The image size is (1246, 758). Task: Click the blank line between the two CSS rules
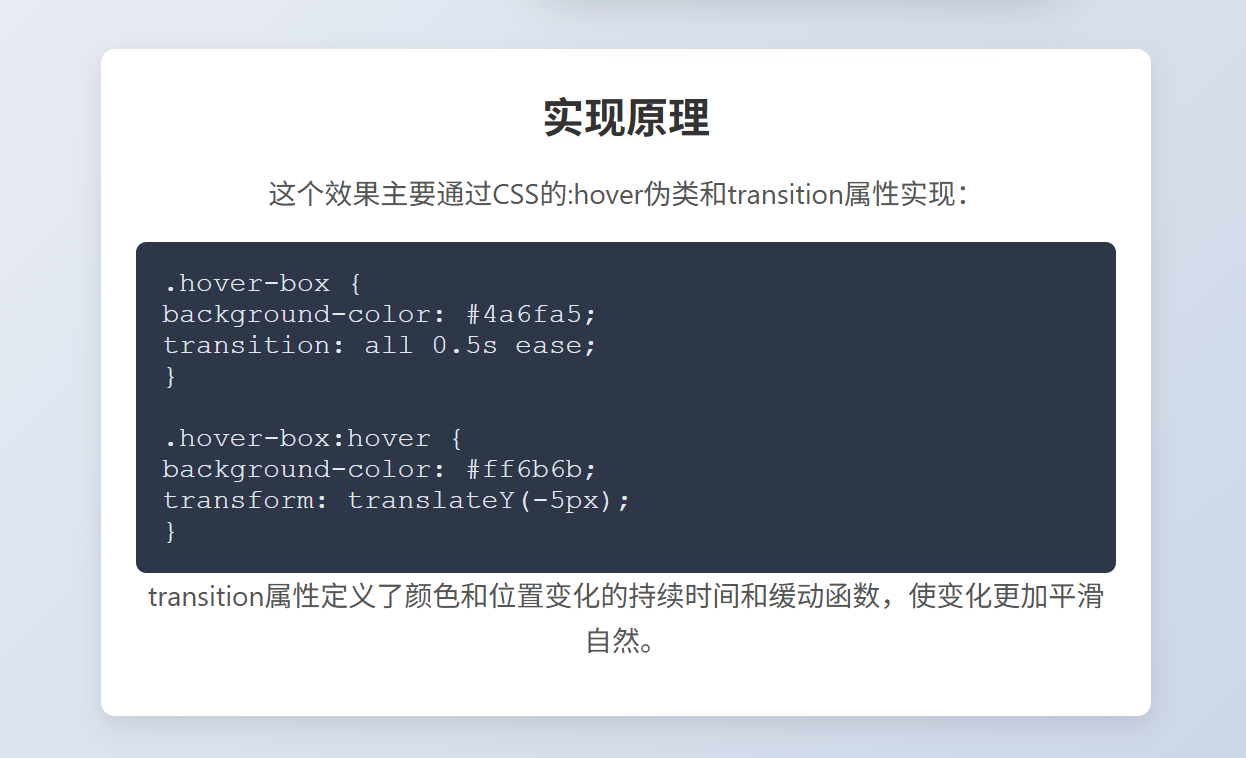click(400, 407)
